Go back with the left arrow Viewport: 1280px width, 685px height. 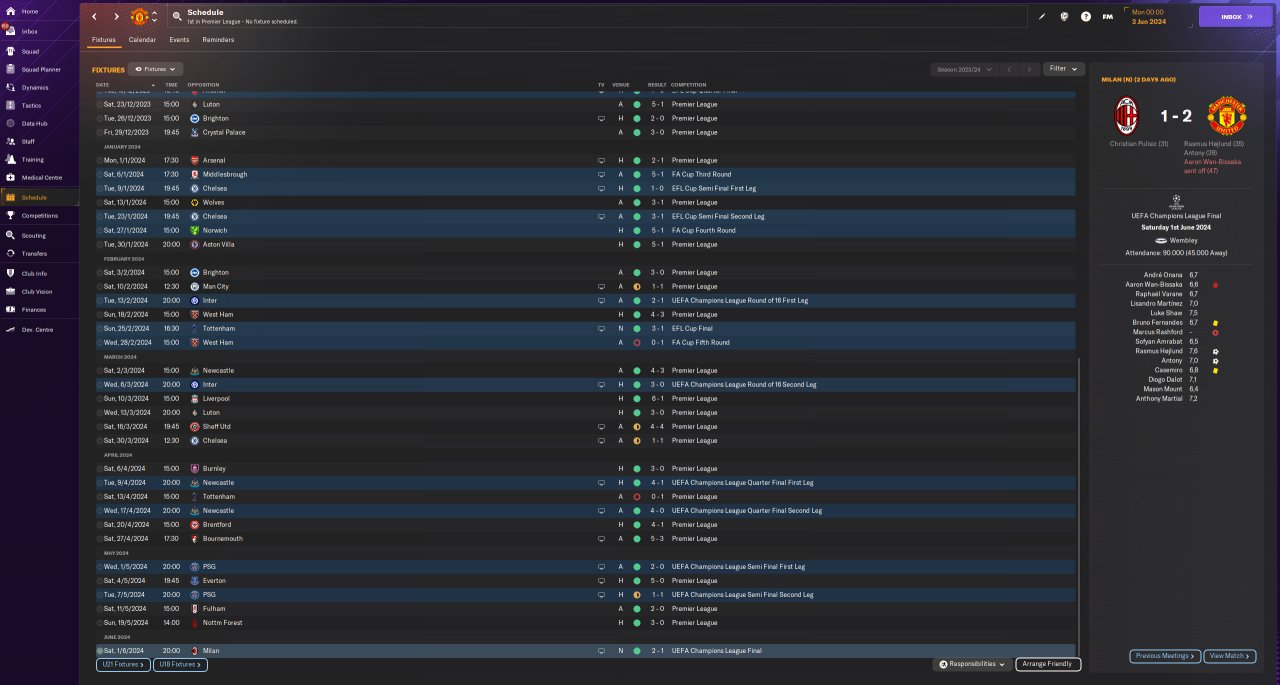click(95, 17)
